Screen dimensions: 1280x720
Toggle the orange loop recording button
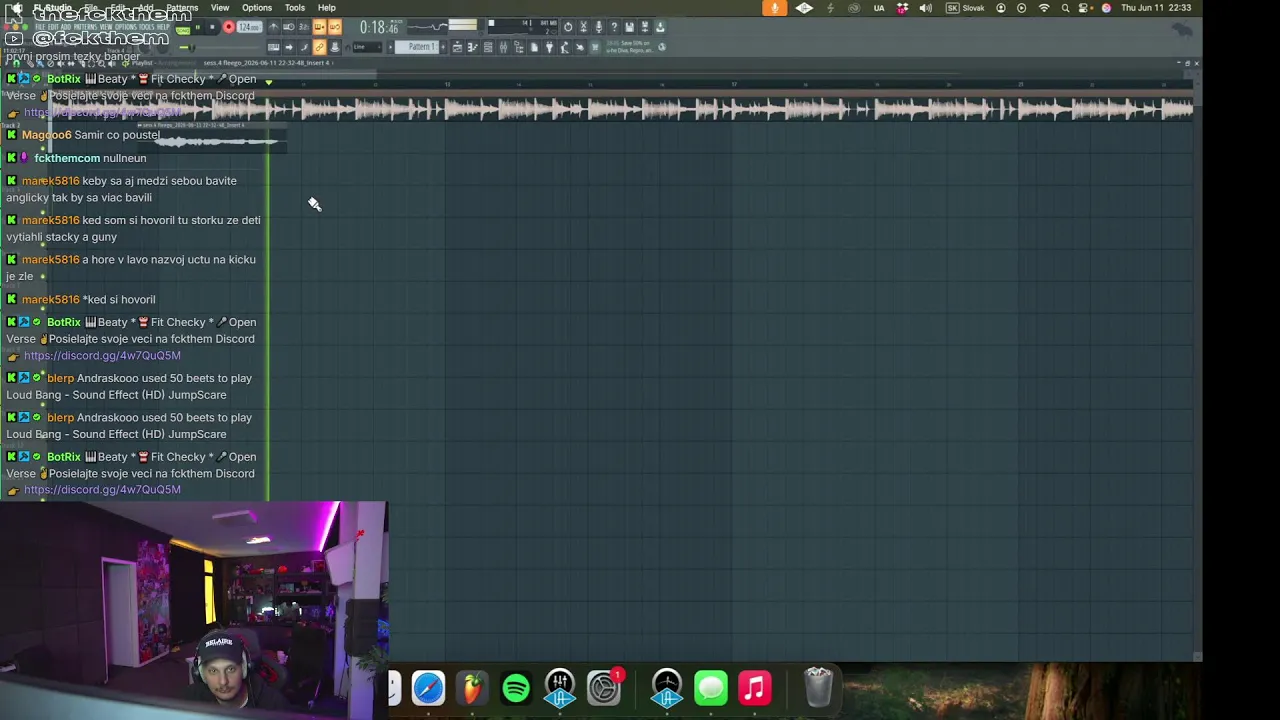[335, 27]
